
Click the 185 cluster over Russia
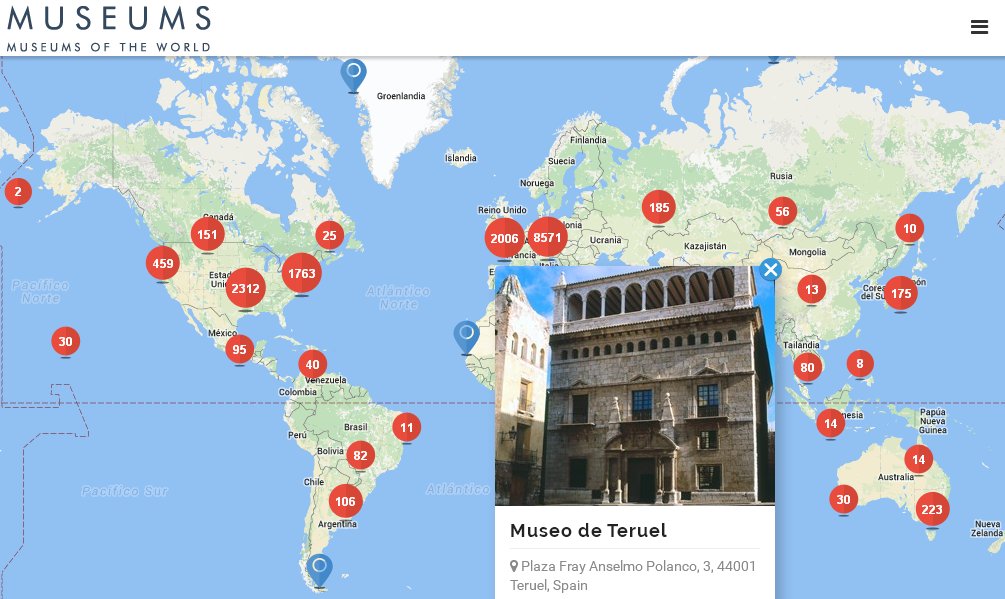pos(658,207)
